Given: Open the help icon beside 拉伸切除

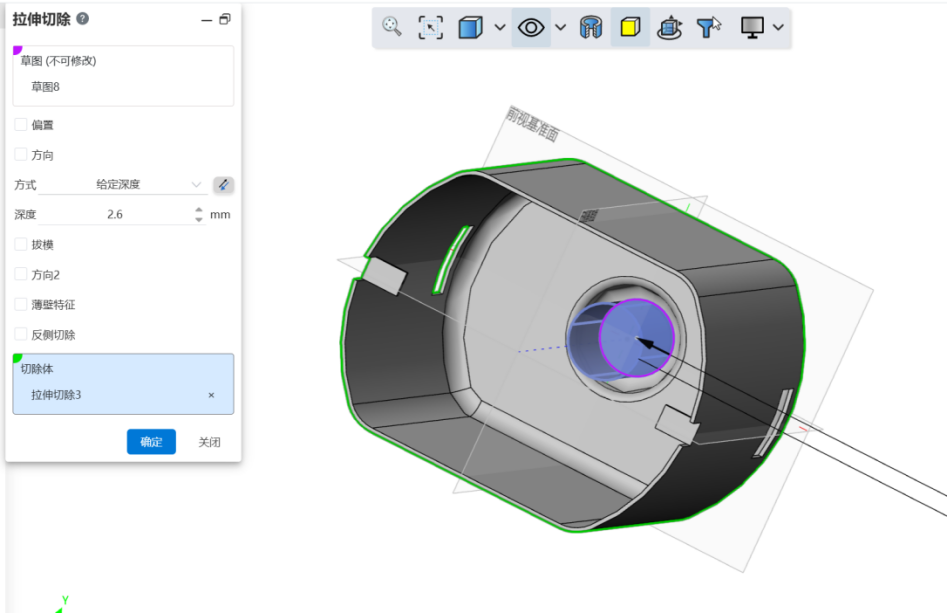Looking at the screenshot, I should [x=83, y=19].
